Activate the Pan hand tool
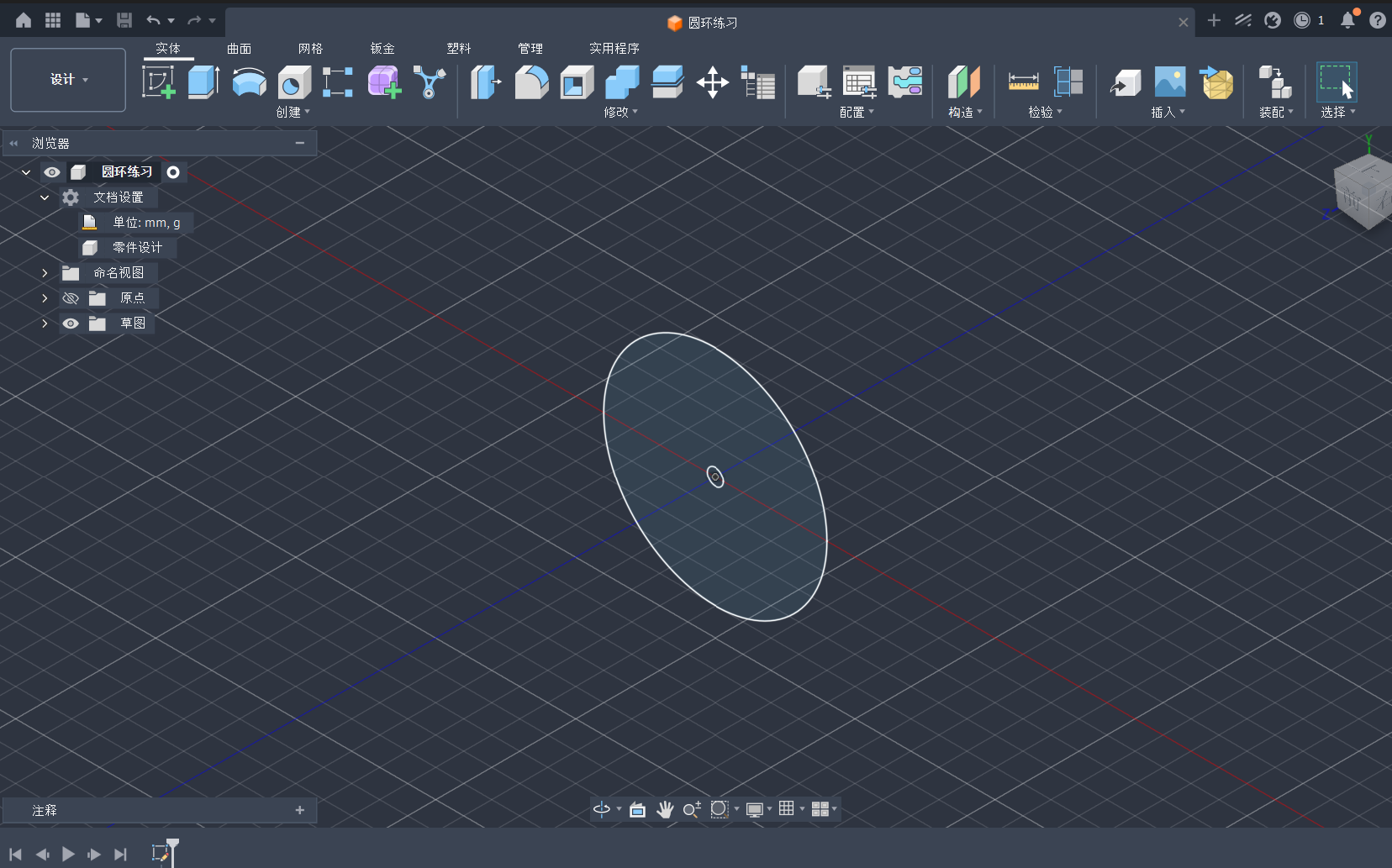This screenshot has height=868, width=1392. coord(665,809)
